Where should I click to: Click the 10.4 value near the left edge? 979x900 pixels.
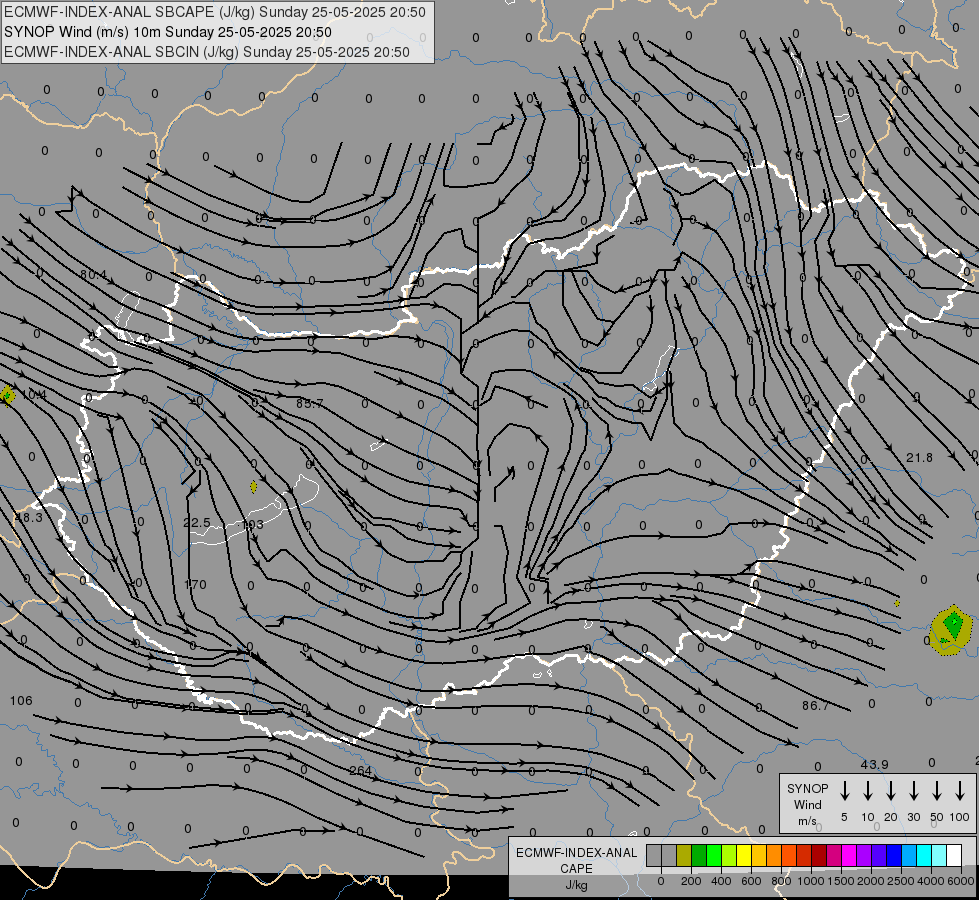point(34,395)
